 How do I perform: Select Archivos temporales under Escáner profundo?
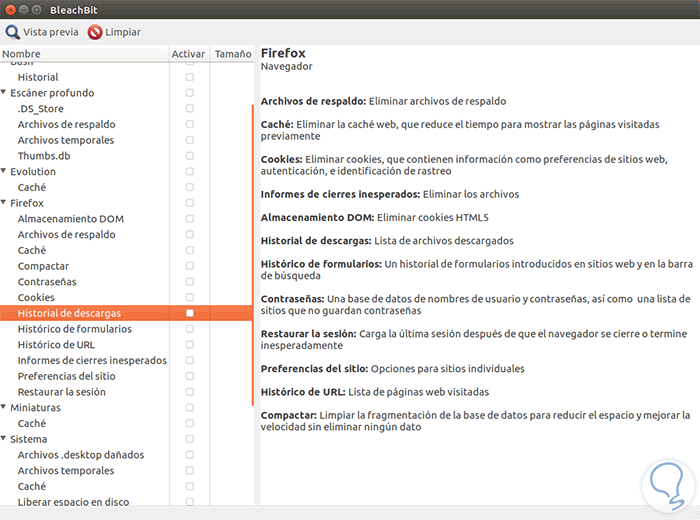(126, 140)
